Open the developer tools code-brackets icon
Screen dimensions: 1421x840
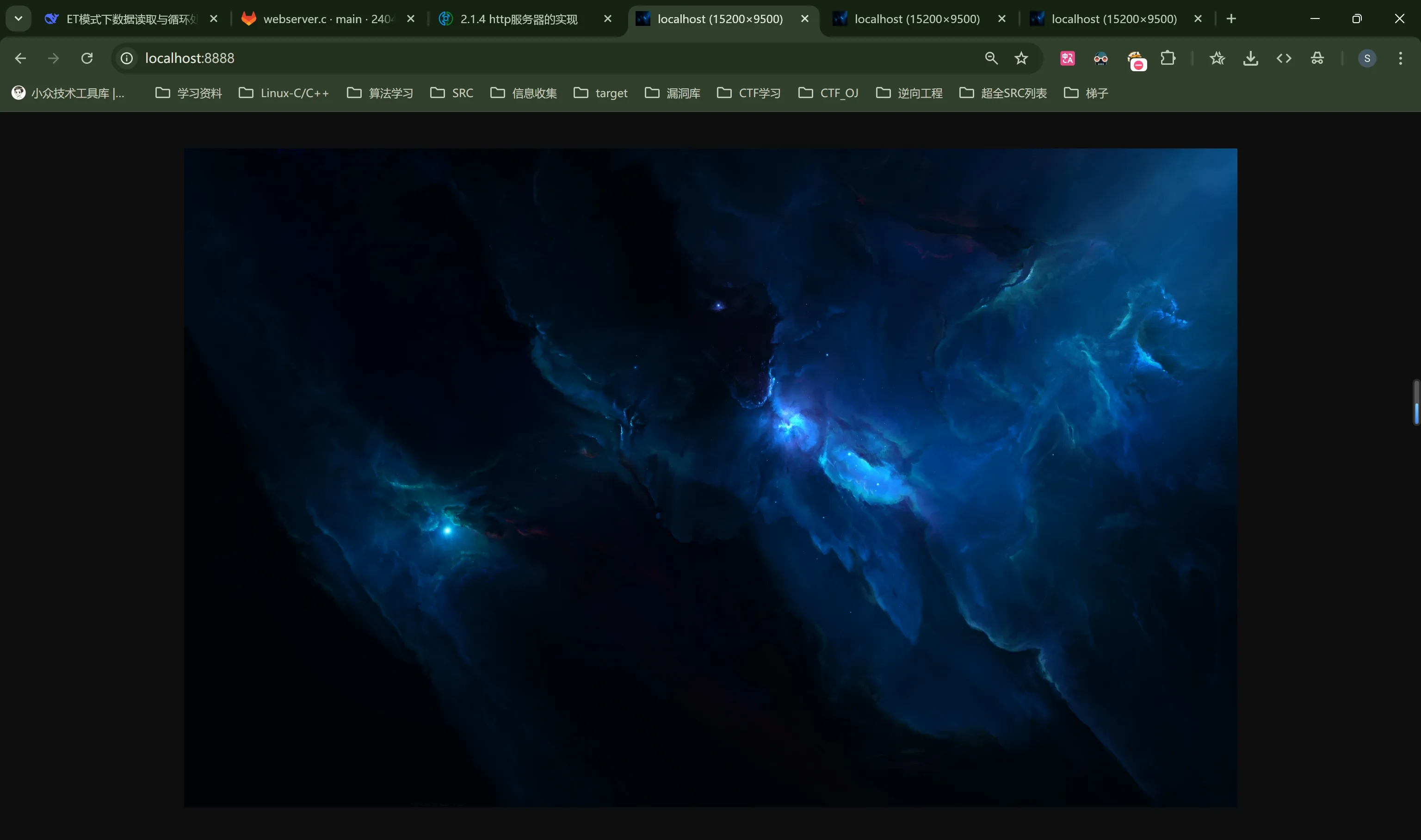coord(1284,58)
